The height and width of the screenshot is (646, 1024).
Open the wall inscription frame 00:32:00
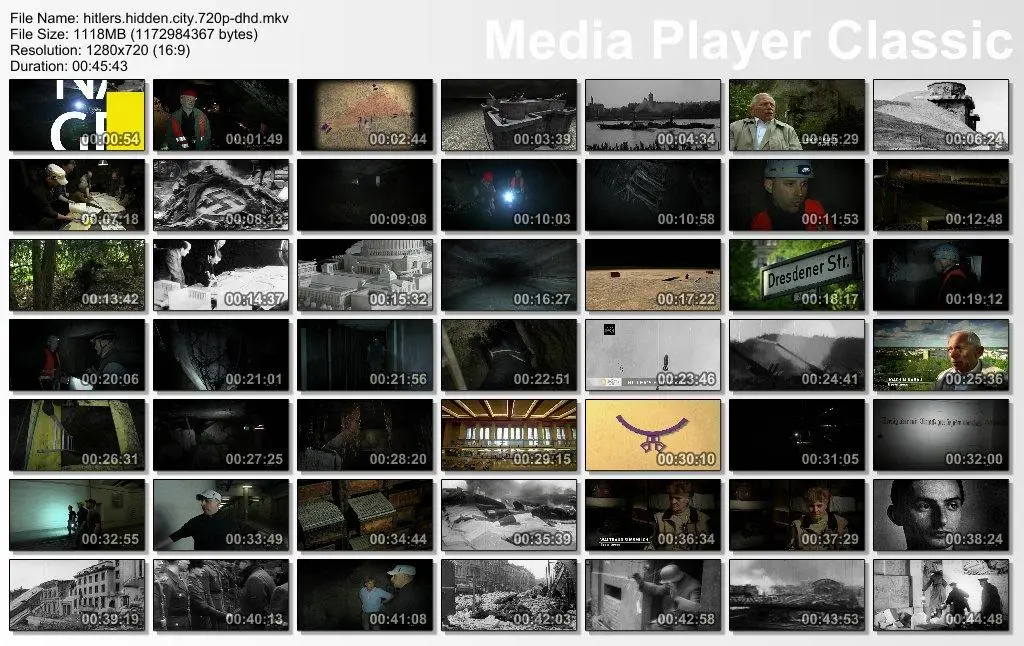pos(941,435)
